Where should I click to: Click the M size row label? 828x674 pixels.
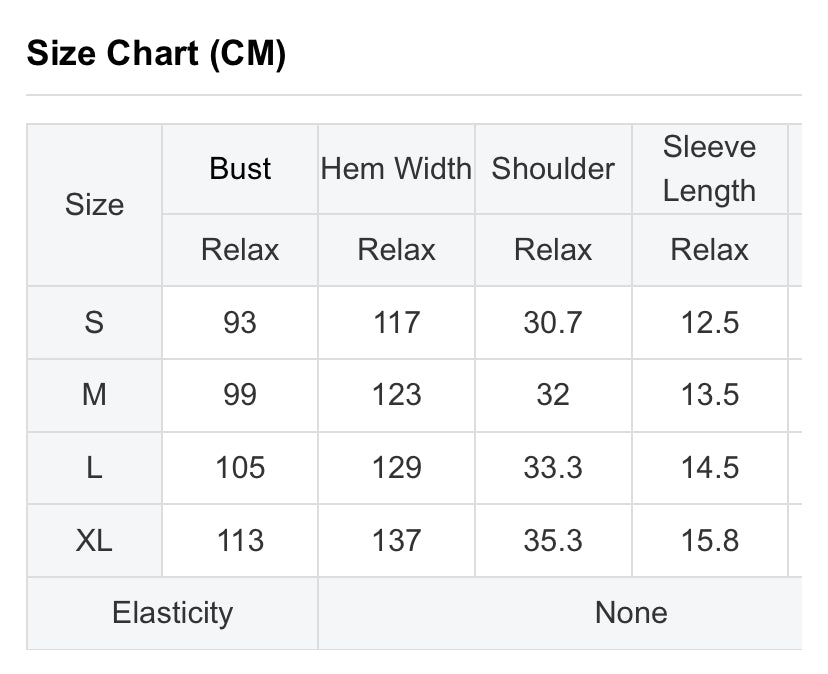pos(95,395)
